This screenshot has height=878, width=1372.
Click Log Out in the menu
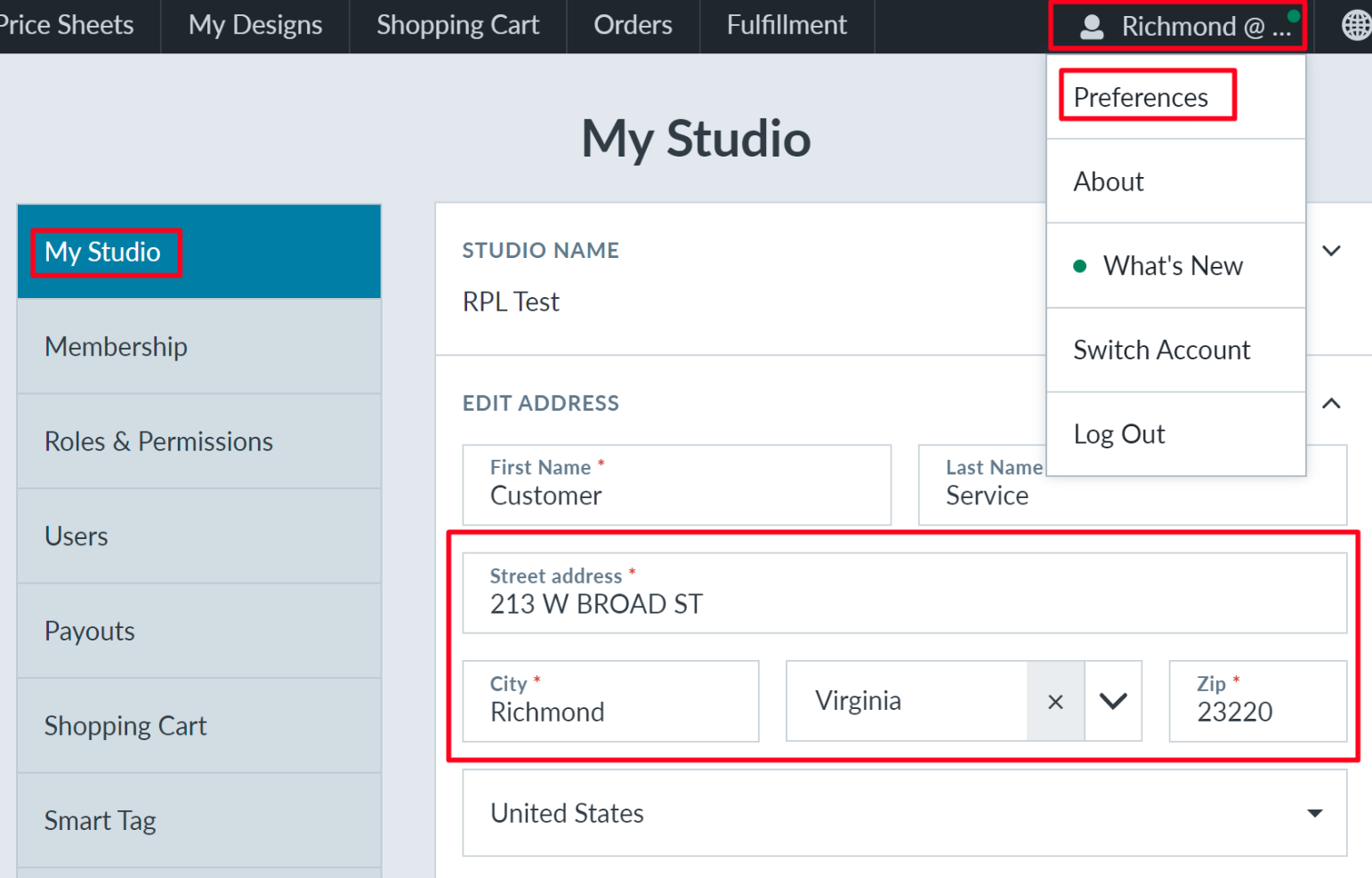click(x=1119, y=434)
